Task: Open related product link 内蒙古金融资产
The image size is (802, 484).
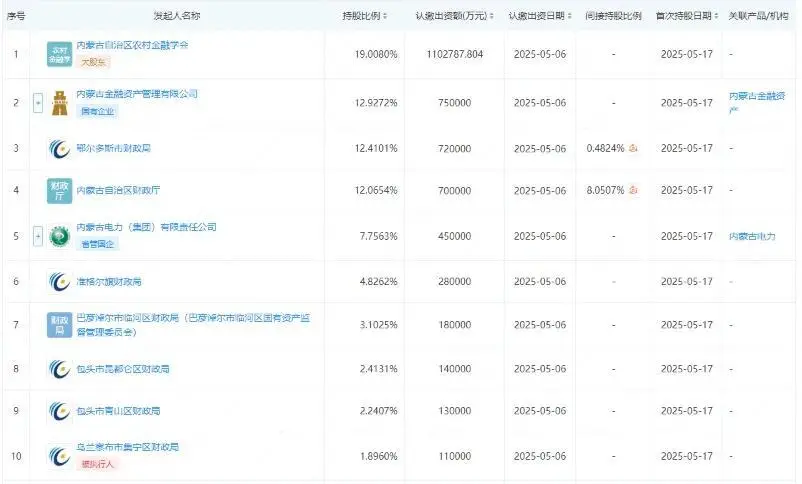Action: [757, 102]
